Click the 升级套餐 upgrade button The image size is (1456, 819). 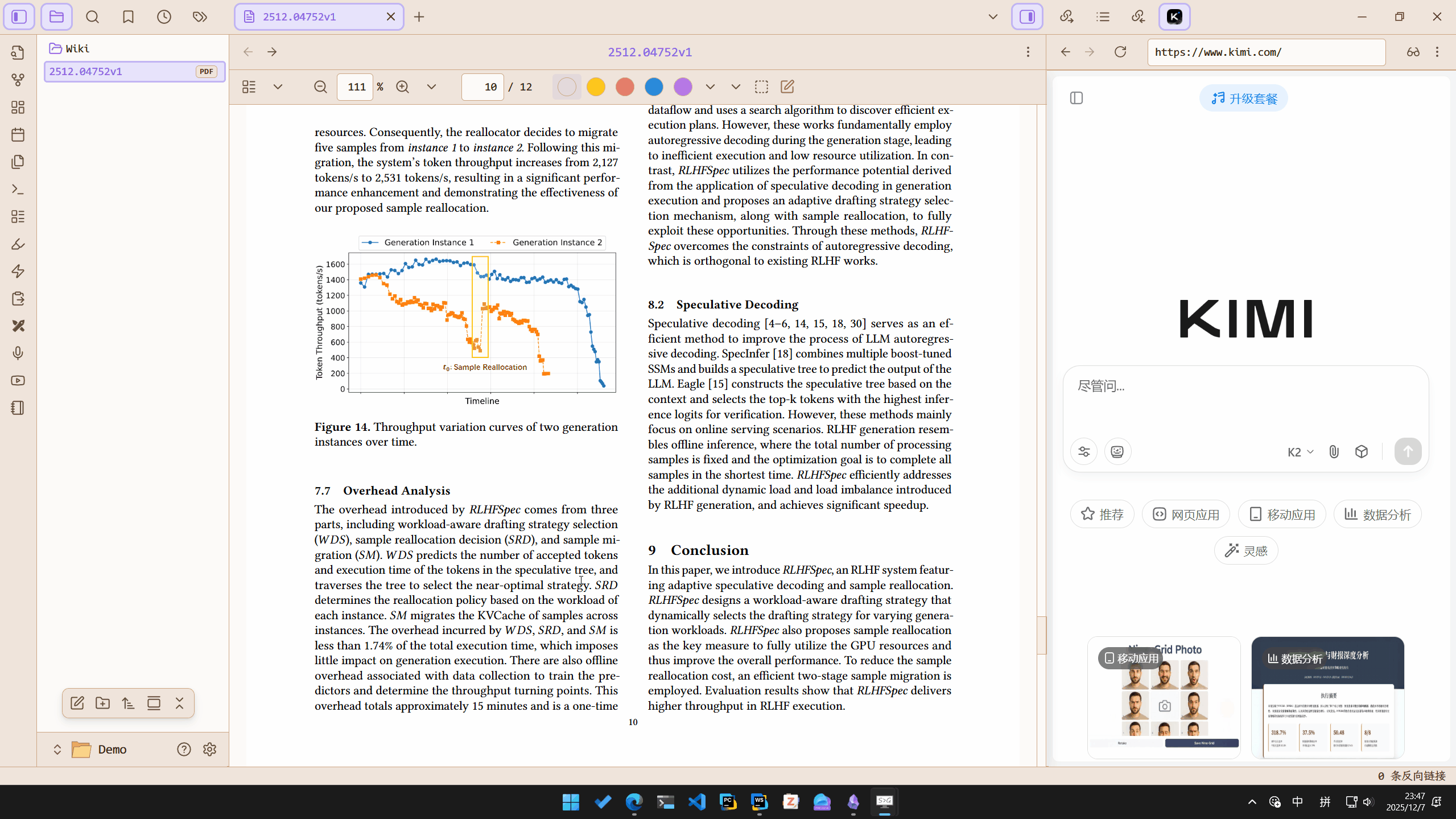(x=1244, y=98)
